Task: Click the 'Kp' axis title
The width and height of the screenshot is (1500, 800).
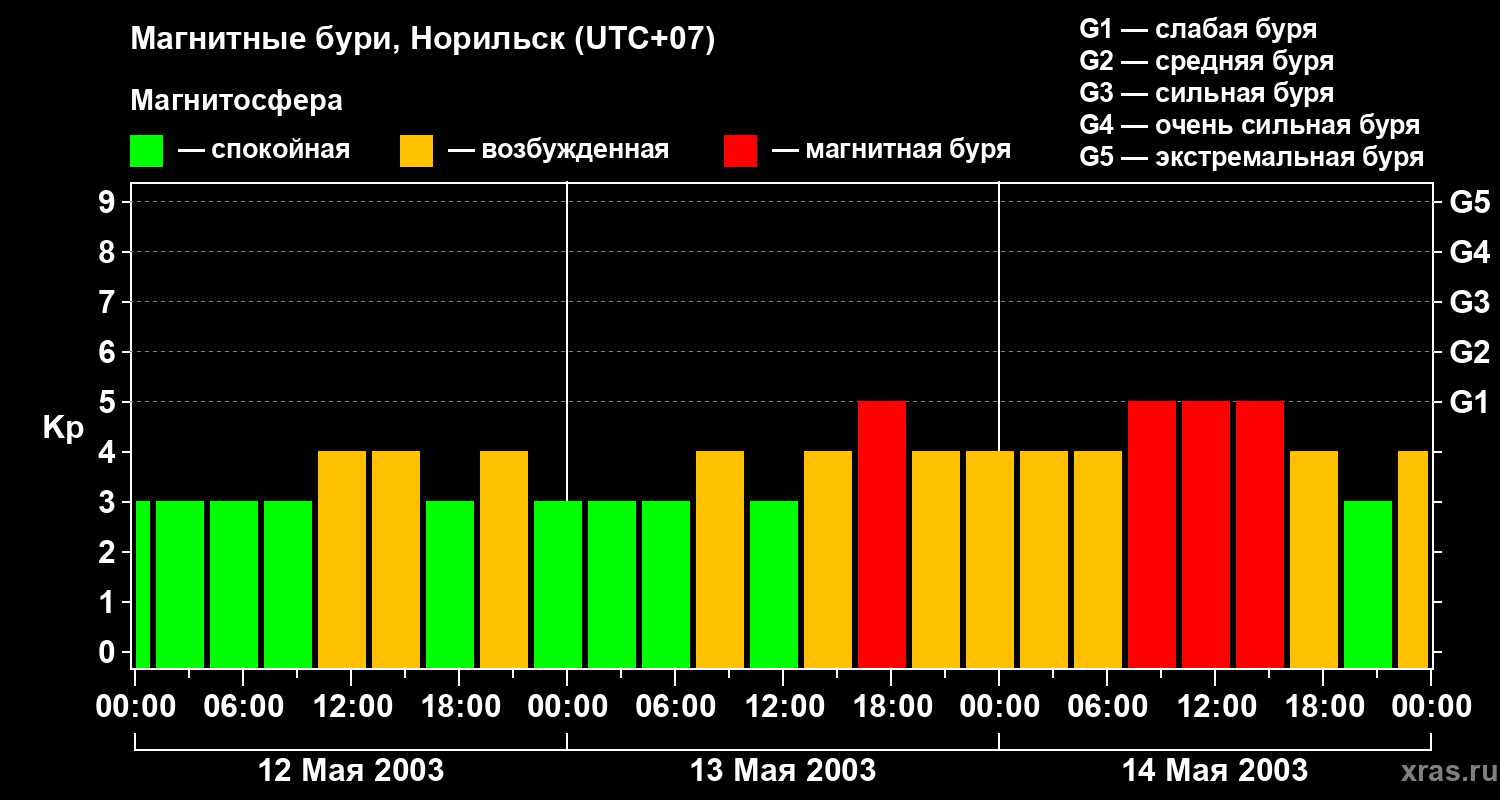Action: (63, 428)
